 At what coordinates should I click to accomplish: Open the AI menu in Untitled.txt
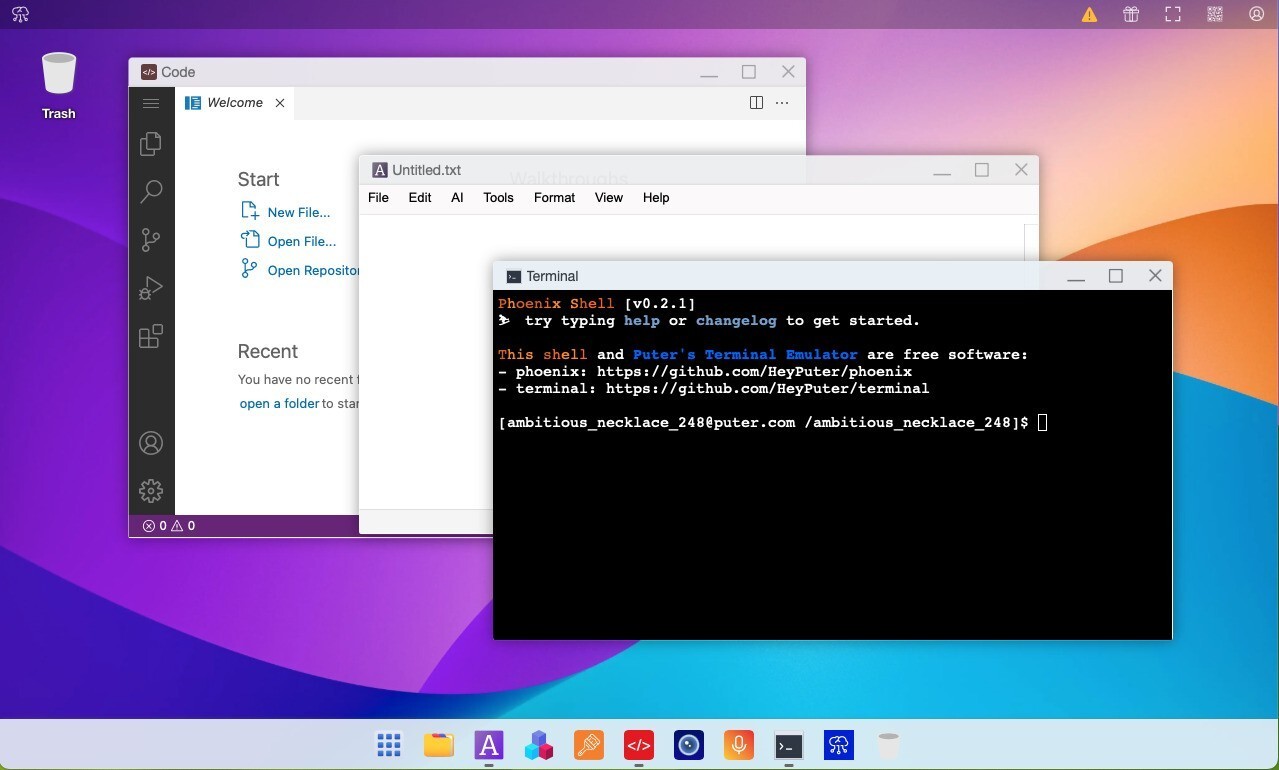[456, 197]
